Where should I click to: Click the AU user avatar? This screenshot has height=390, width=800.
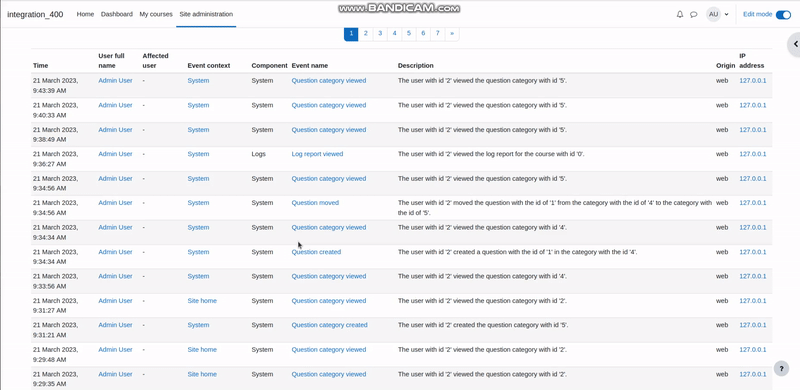point(713,14)
